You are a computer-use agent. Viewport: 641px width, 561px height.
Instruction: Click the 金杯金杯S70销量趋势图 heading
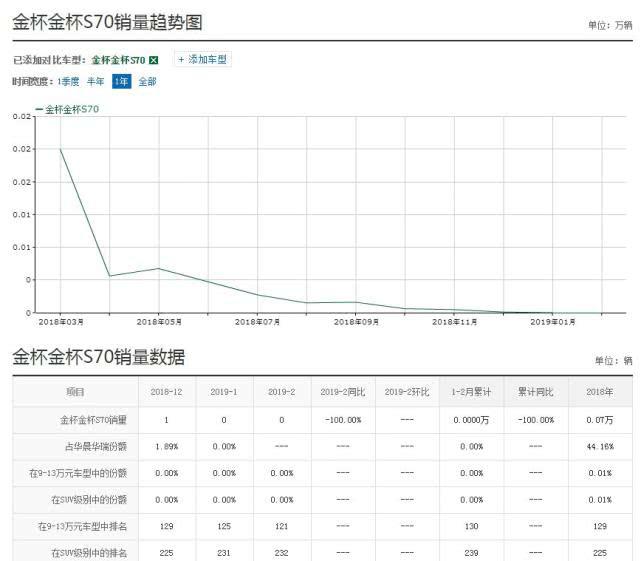tap(108, 22)
